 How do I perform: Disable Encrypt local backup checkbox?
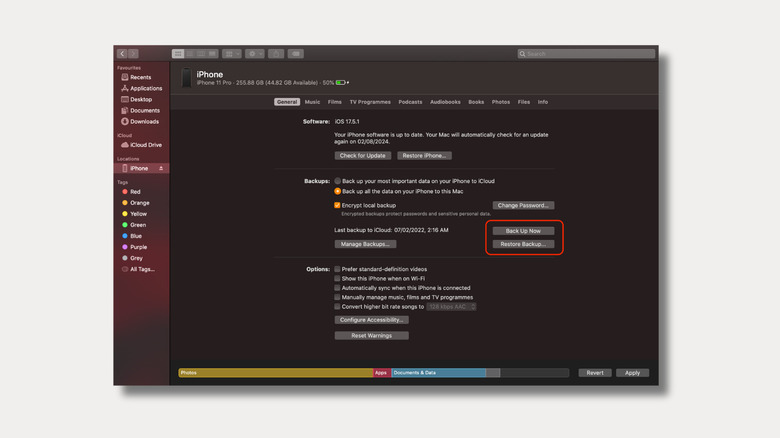(338, 205)
